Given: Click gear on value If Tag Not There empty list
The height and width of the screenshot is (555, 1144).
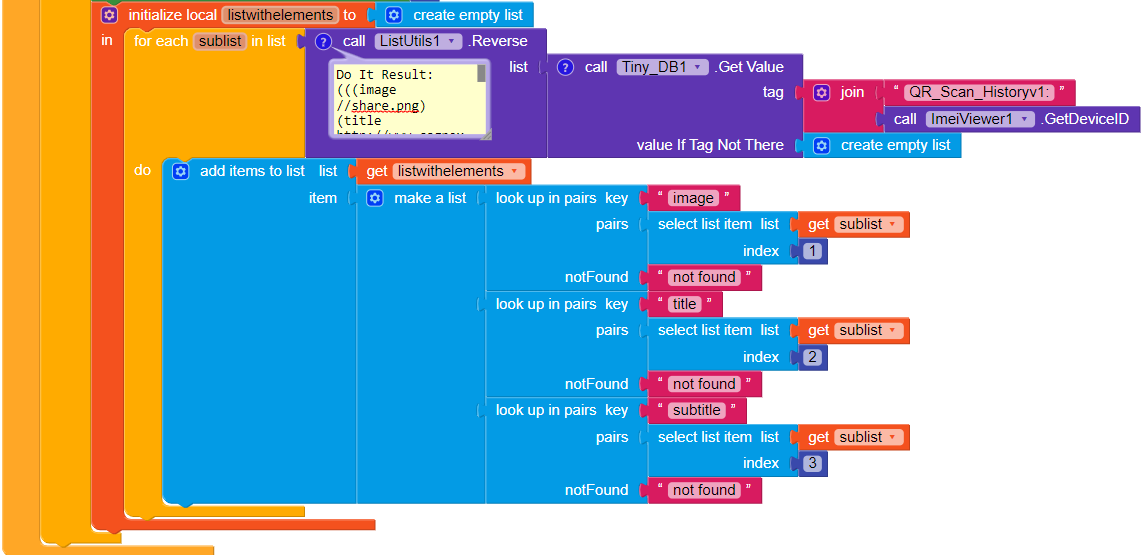Looking at the screenshot, I should [x=822, y=145].
